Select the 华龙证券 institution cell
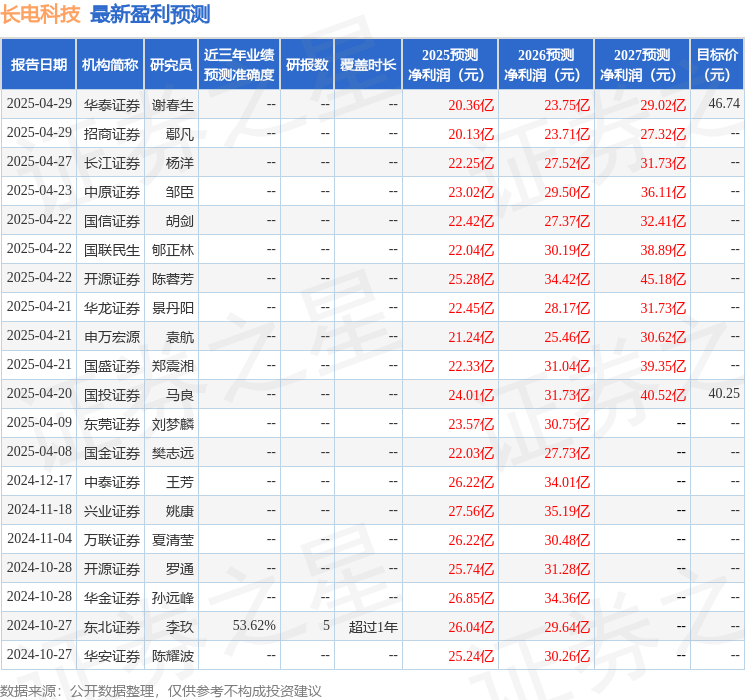Screen dimensions: 745x700 click(x=112, y=308)
